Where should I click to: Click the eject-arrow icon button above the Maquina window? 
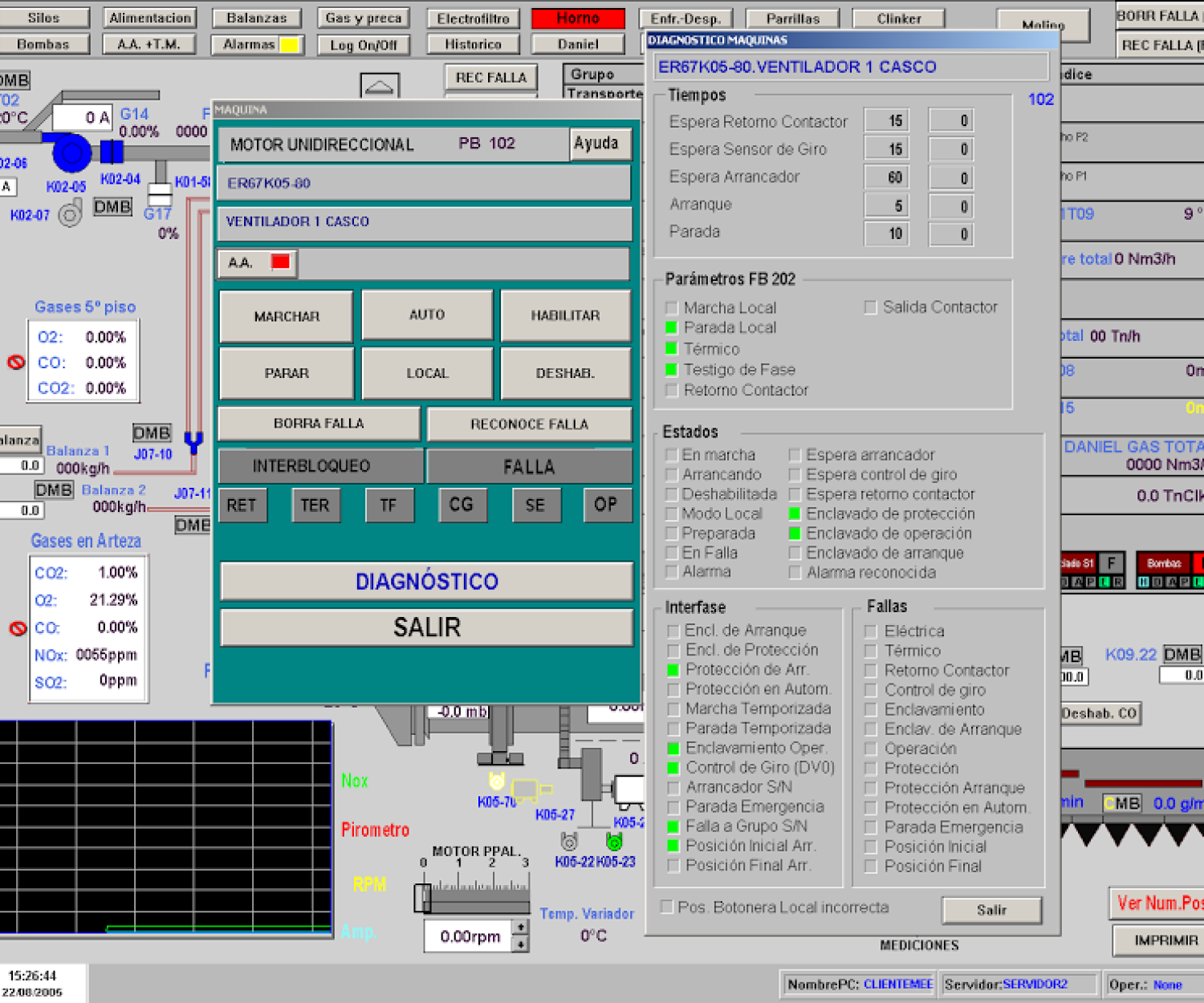click(x=380, y=86)
